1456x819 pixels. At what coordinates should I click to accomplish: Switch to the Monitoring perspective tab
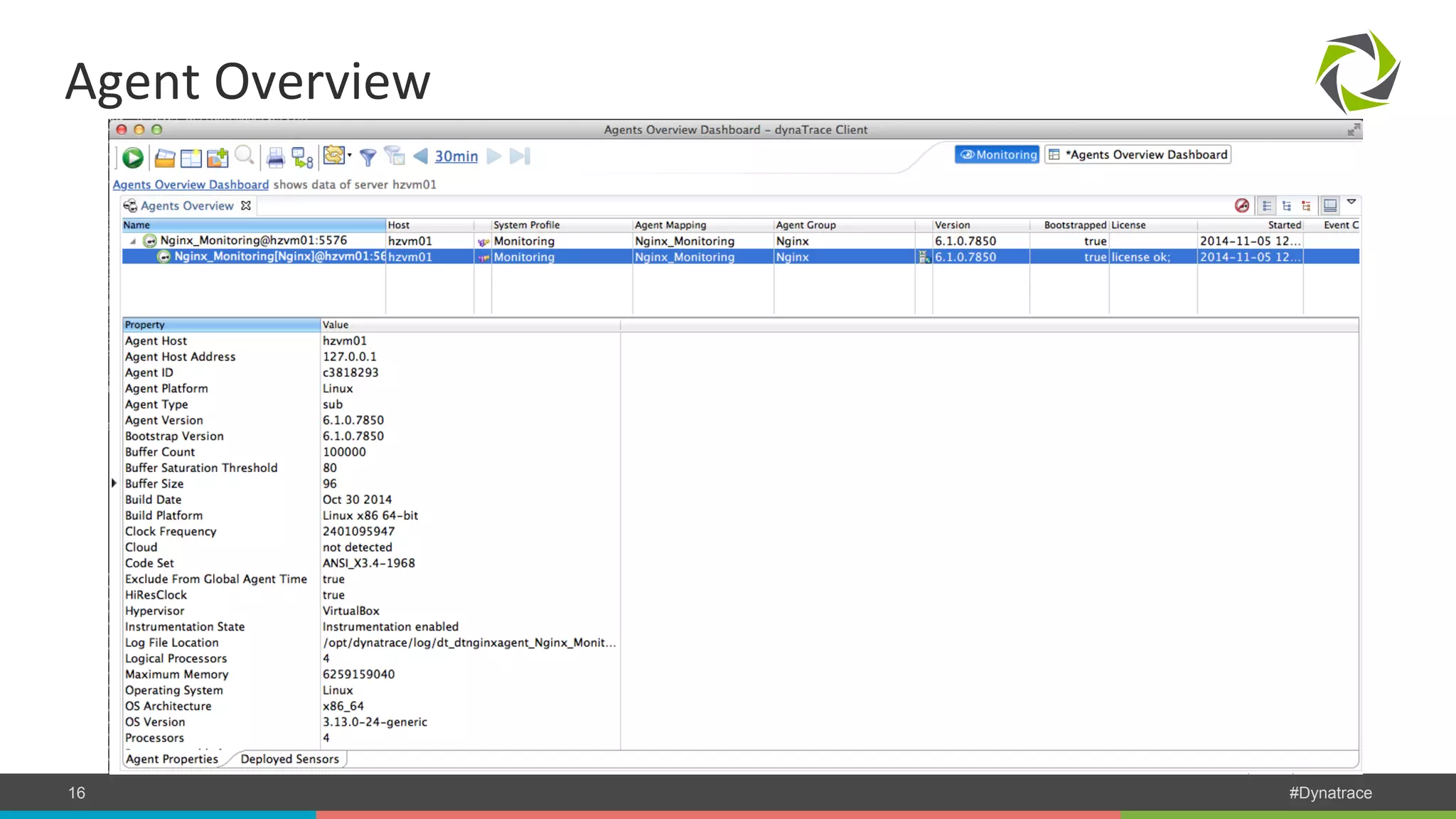point(997,154)
